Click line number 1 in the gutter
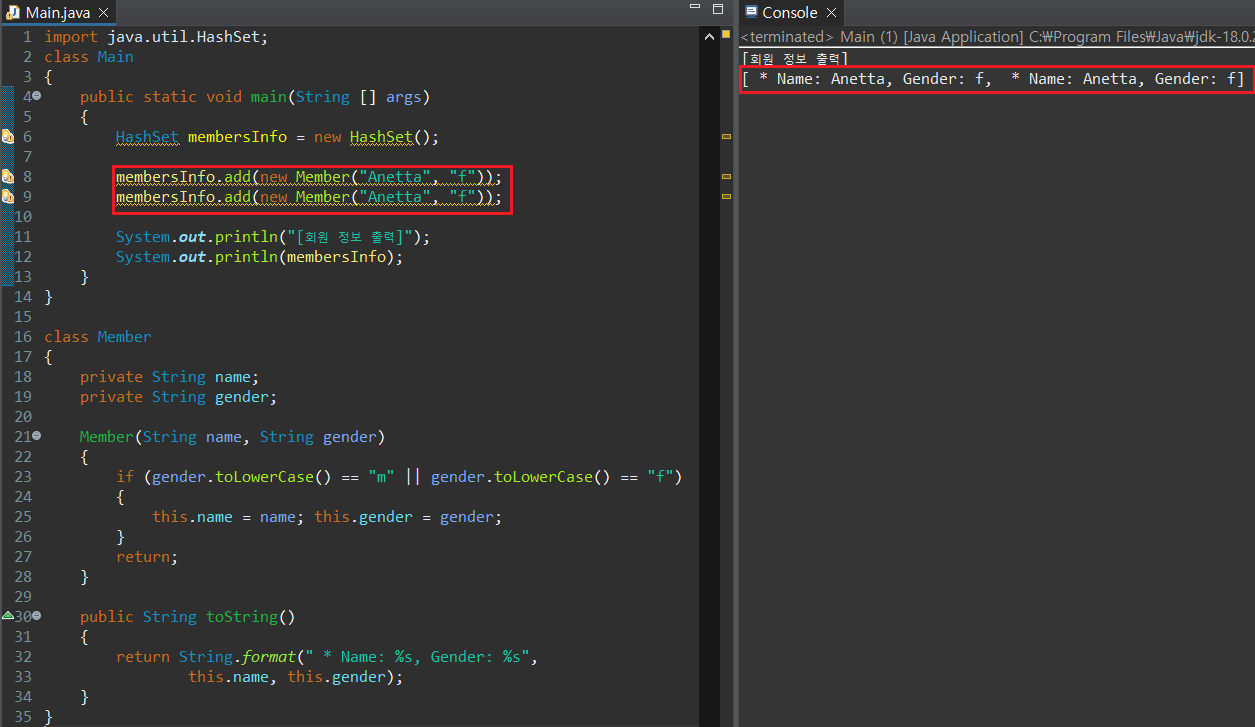 [x=27, y=37]
